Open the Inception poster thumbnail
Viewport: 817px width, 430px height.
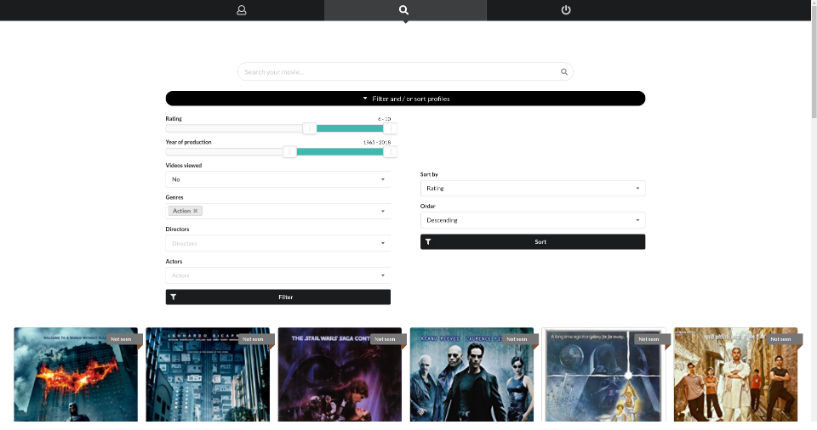(x=208, y=374)
